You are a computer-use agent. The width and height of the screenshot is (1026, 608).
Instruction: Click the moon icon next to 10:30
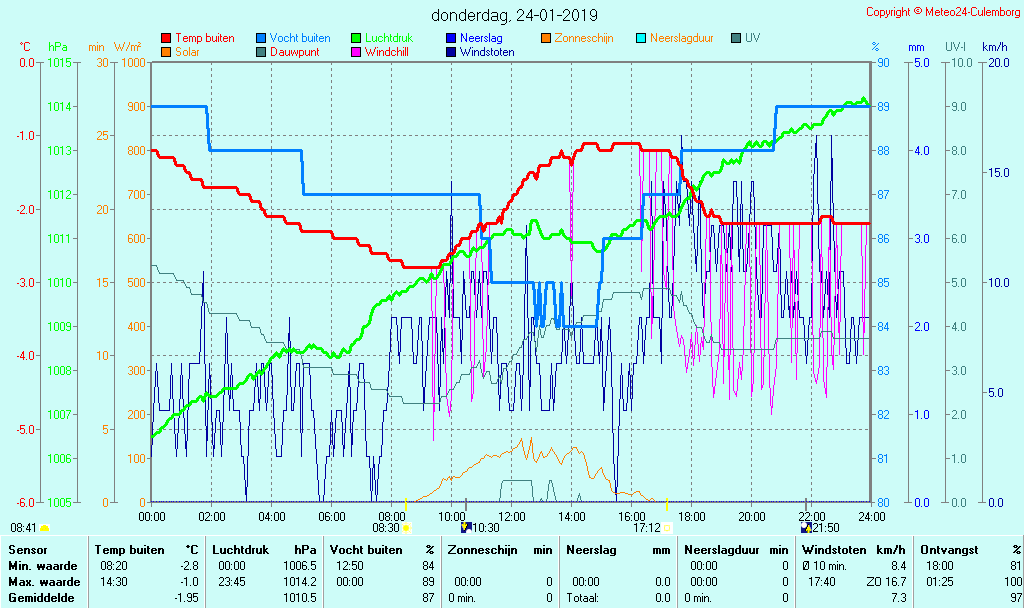click(x=465, y=528)
